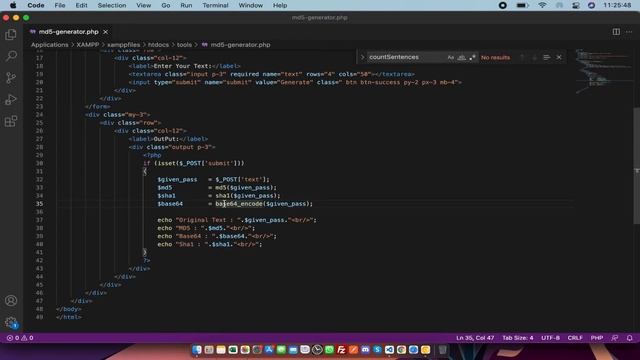Click the feedback icon in status bar
Image resolution: width=640 pixels, height=360 pixels.
coord(615,338)
